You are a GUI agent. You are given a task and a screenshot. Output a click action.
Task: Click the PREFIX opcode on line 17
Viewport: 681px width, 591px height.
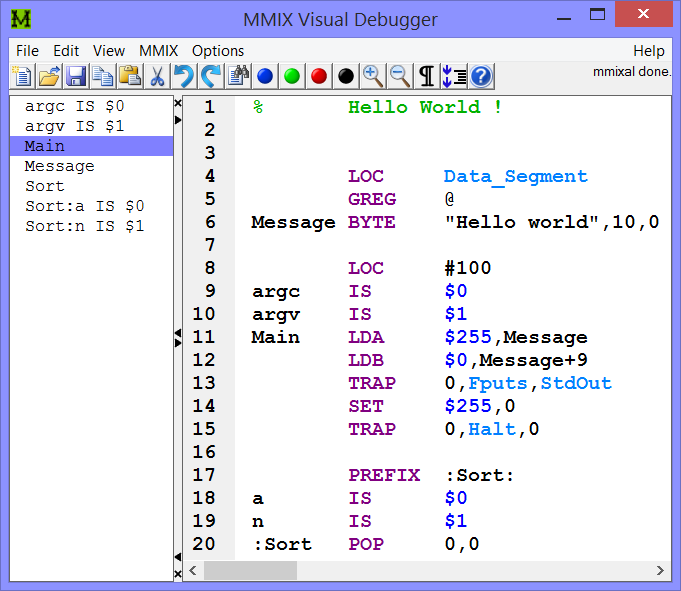coord(384,475)
